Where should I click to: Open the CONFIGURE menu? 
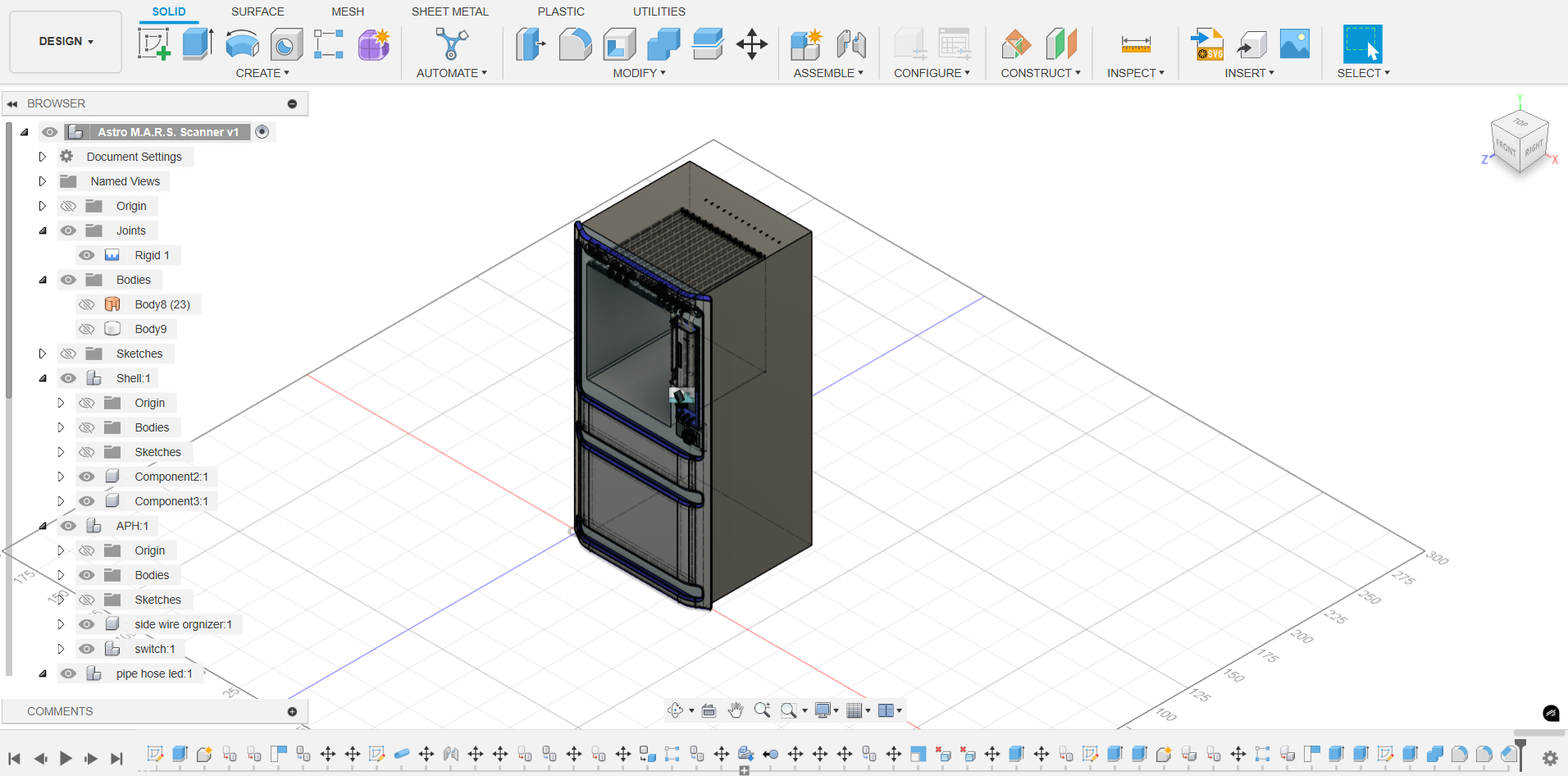coord(932,73)
